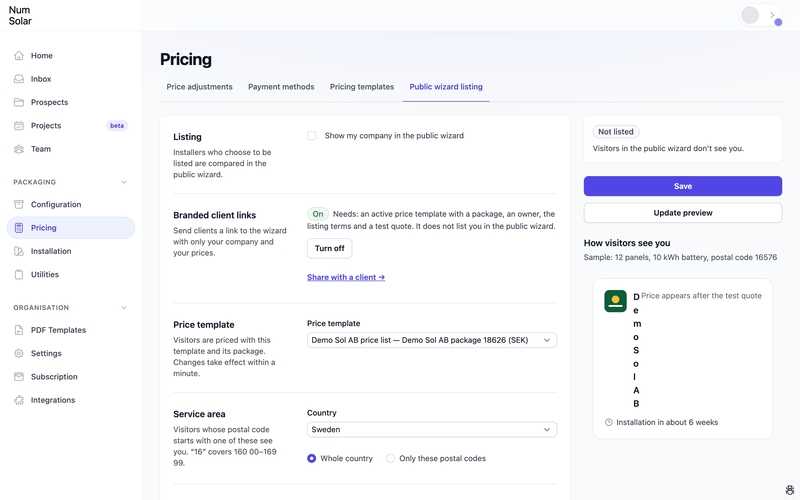Image resolution: width=800 pixels, height=500 pixels.
Task: Click the Utilities clipboard icon
Action: (x=19, y=274)
